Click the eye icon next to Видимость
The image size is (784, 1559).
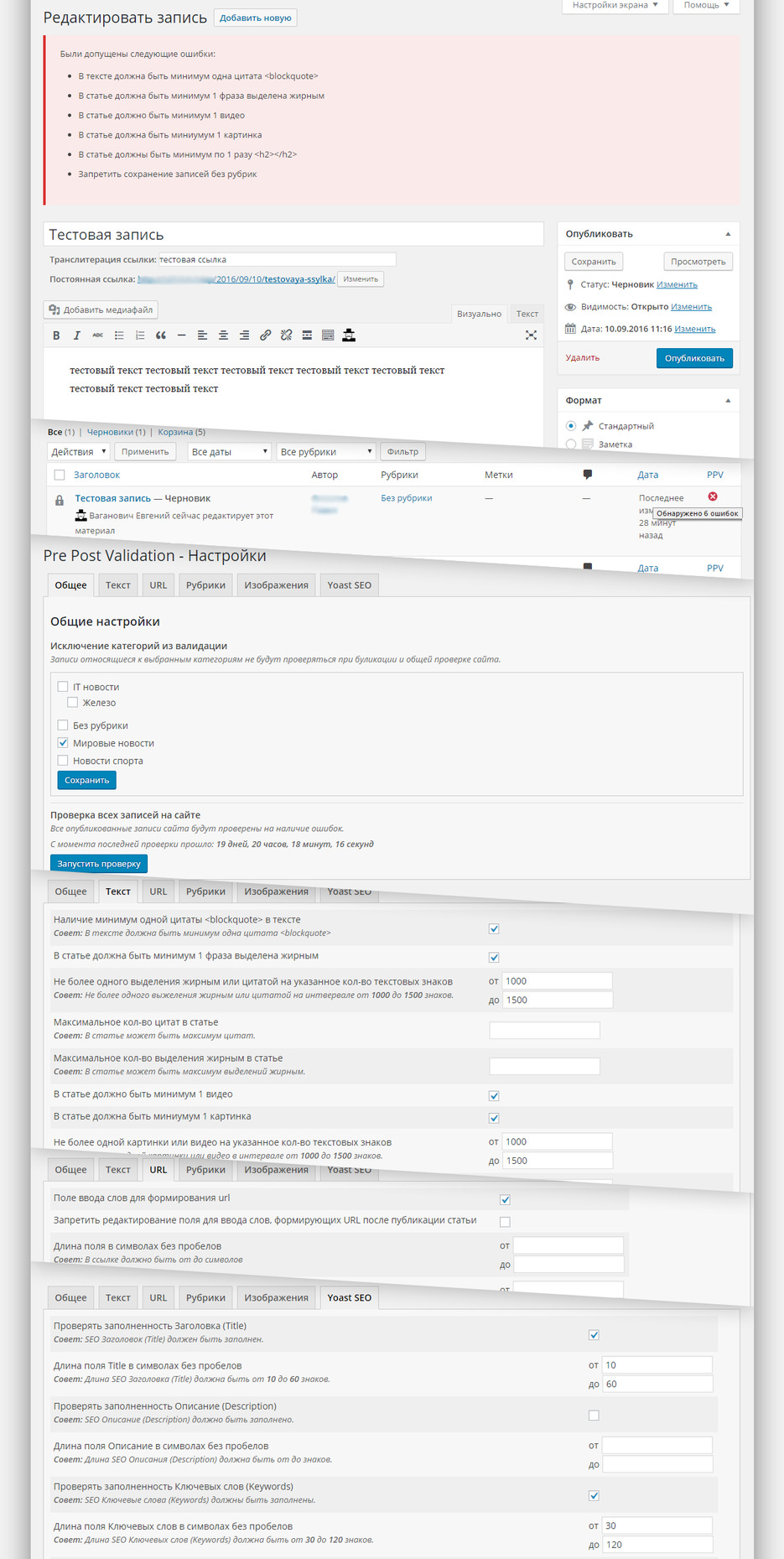pyautogui.click(x=570, y=307)
